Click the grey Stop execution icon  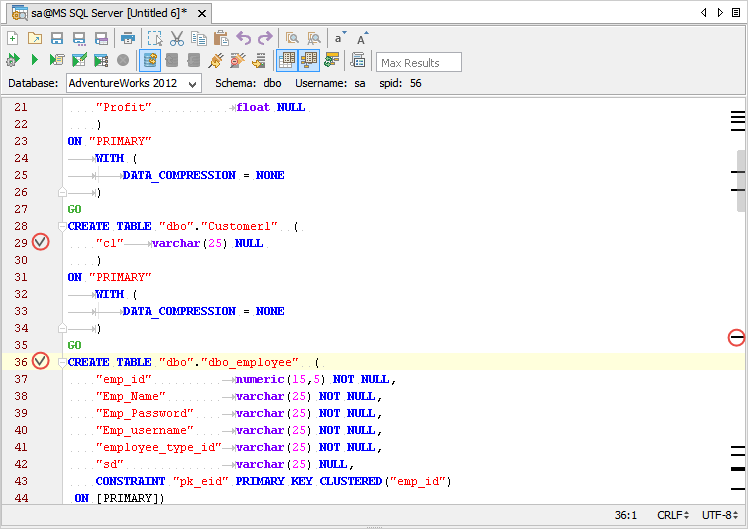[123, 60]
